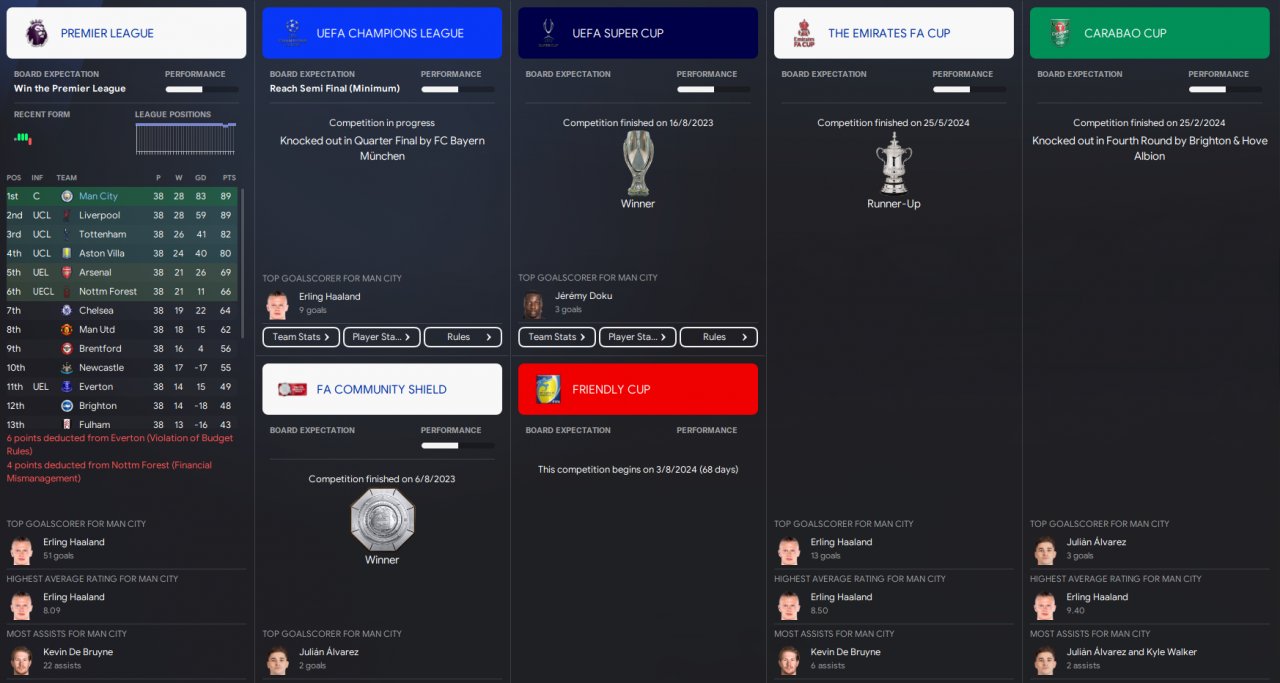The height and width of the screenshot is (683, 1280).
Task: Click the FA Community Shield logo icon
Action: 292,389
